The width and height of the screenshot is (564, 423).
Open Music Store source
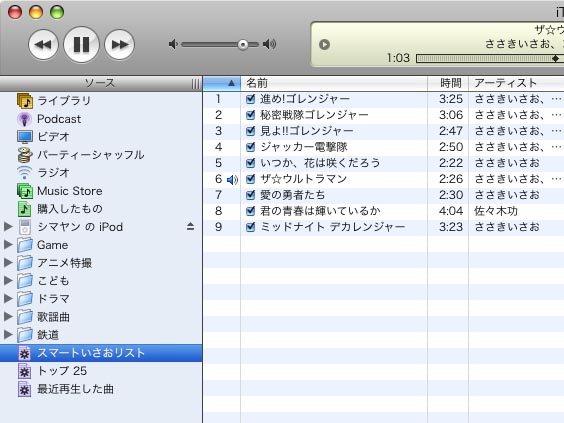coord(59,191)
